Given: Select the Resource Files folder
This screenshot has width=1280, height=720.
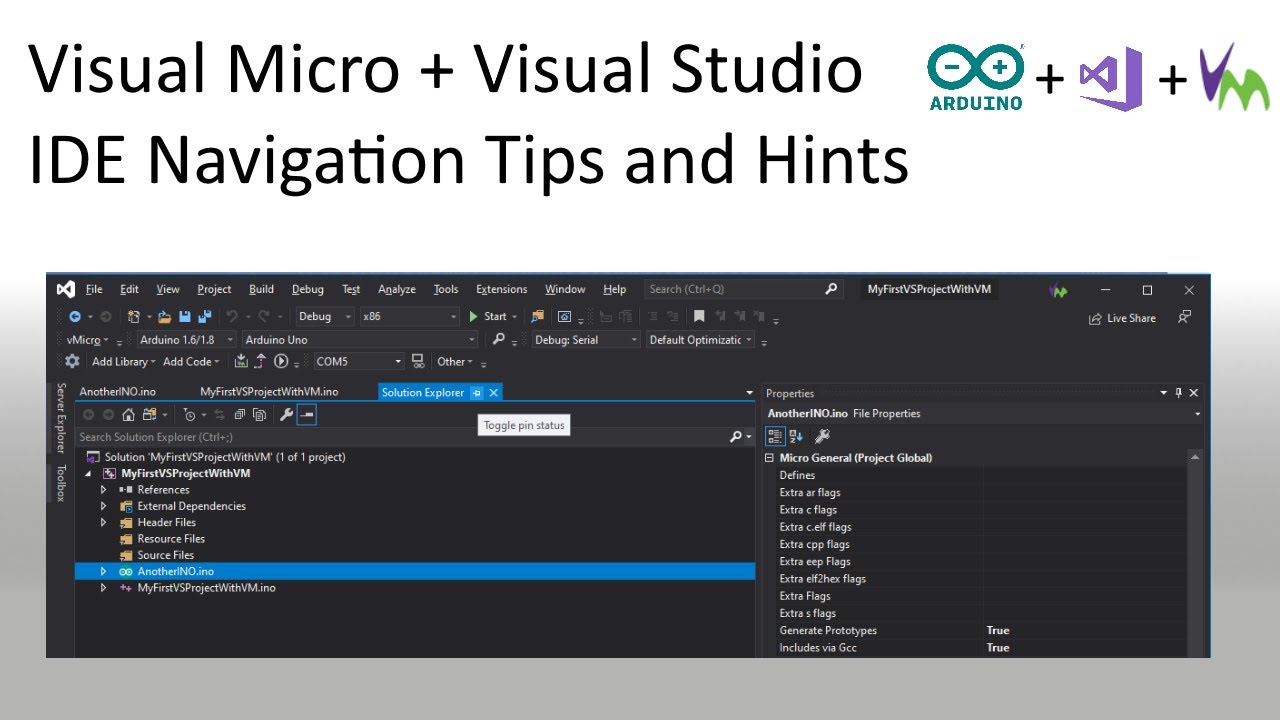Looking at the screenshot, I should 171,539.
